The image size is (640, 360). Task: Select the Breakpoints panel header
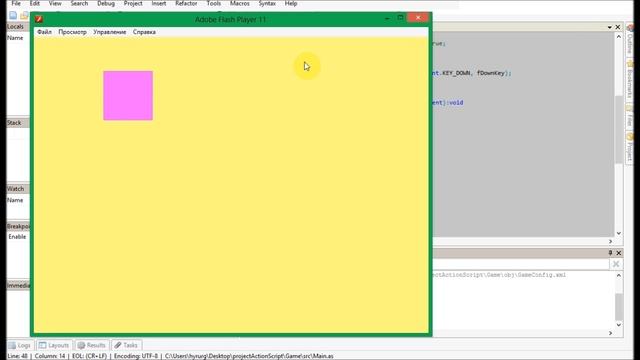click(x=18, y=226)
